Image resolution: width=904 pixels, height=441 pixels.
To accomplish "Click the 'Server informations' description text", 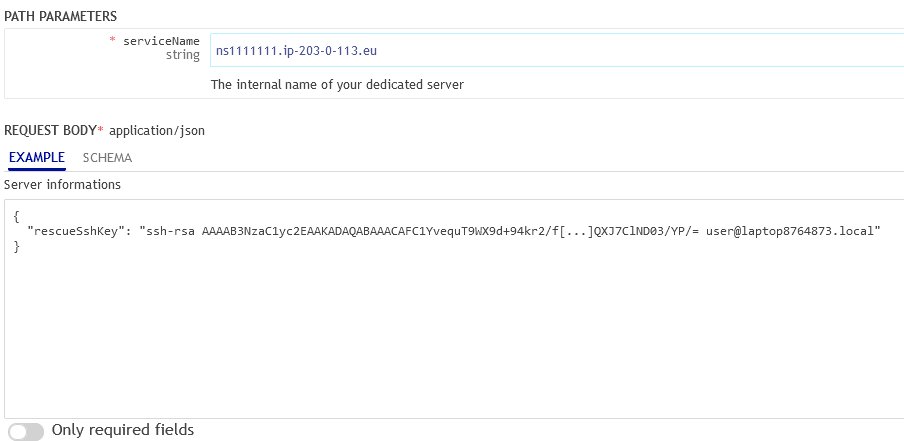I will pyautogui.click(x=62, y=185).
